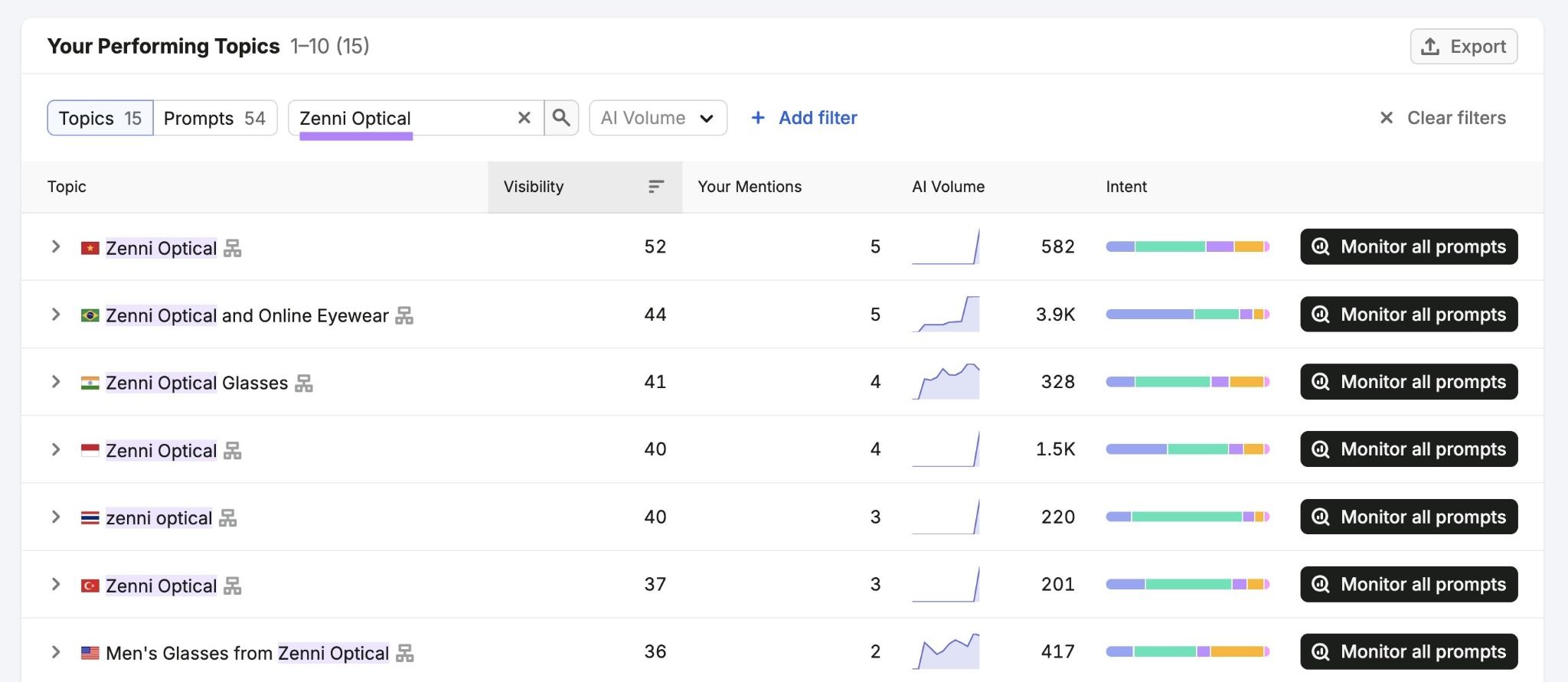Open the AI Volume filter dropdown
Screen dimensions: 1568x682
tap(658, 118)
